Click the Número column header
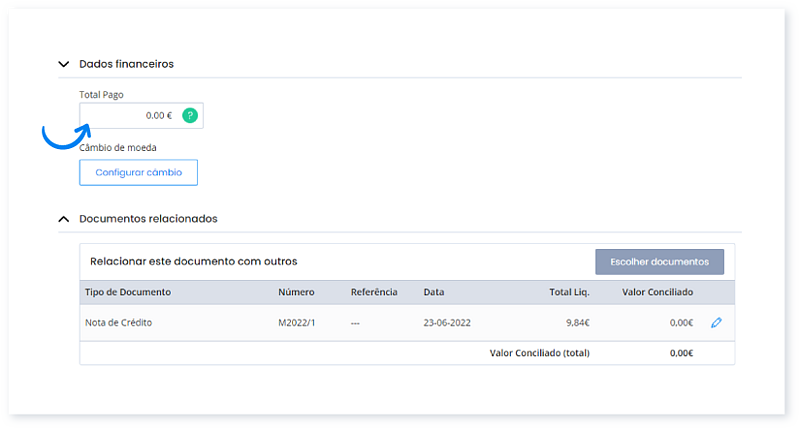The image size is (800, 429). pos(296,293)
